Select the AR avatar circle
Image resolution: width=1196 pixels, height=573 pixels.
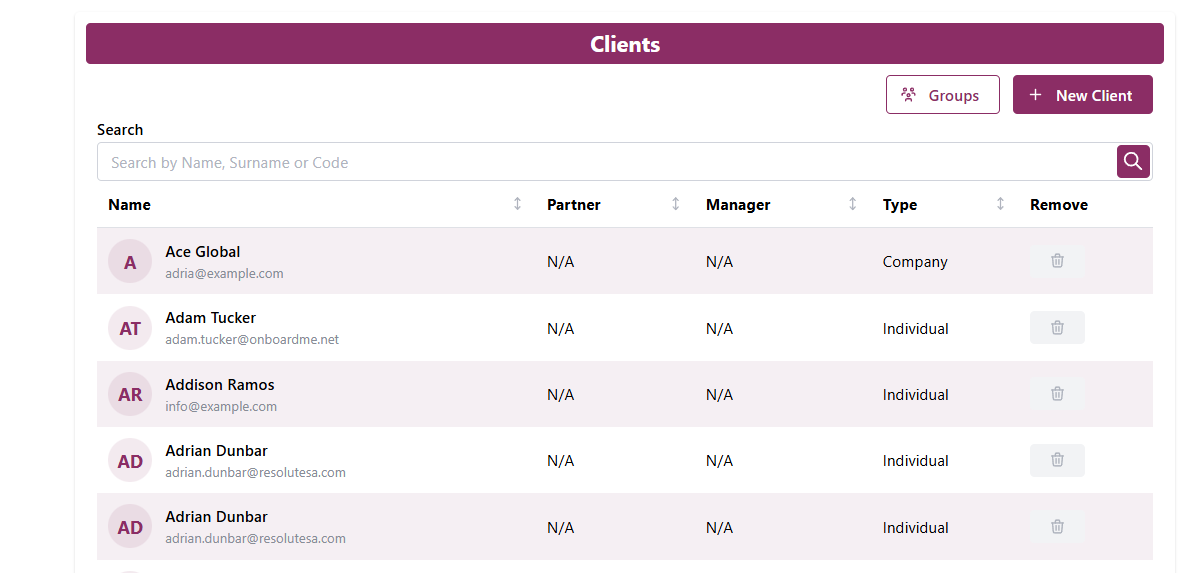pos(130,394)
